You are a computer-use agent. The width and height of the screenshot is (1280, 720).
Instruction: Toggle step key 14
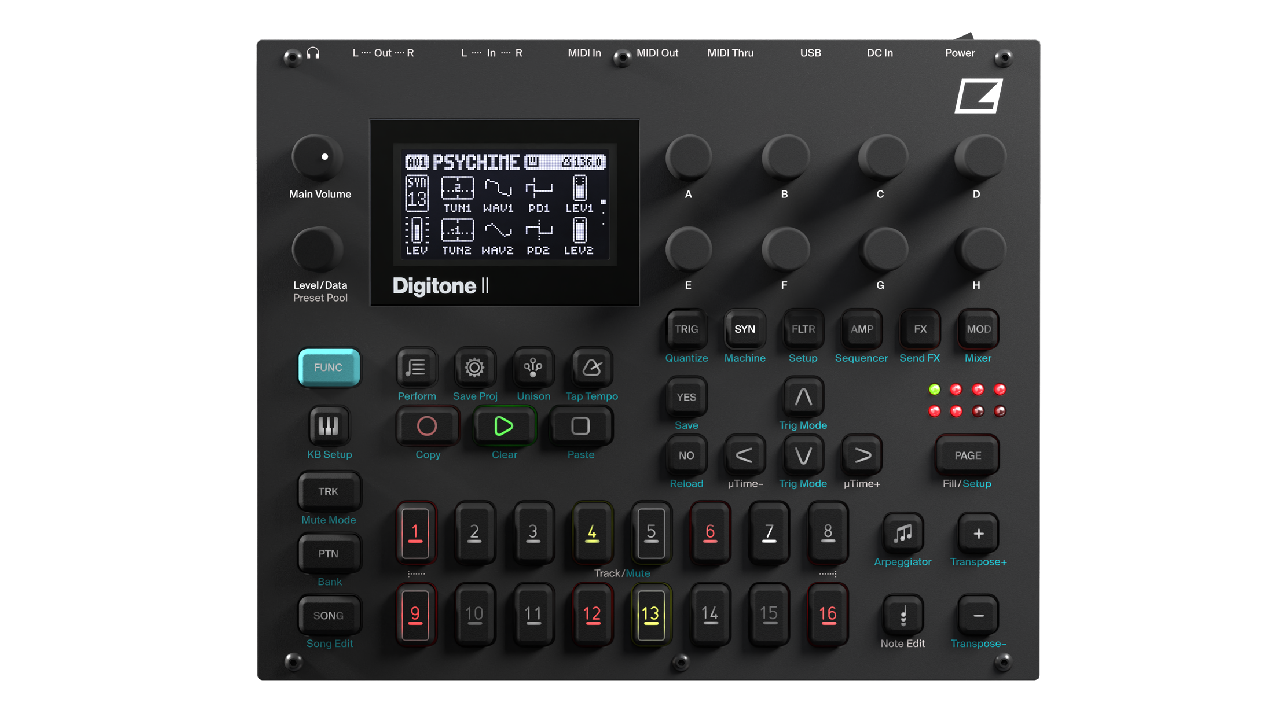click(710, 614)
